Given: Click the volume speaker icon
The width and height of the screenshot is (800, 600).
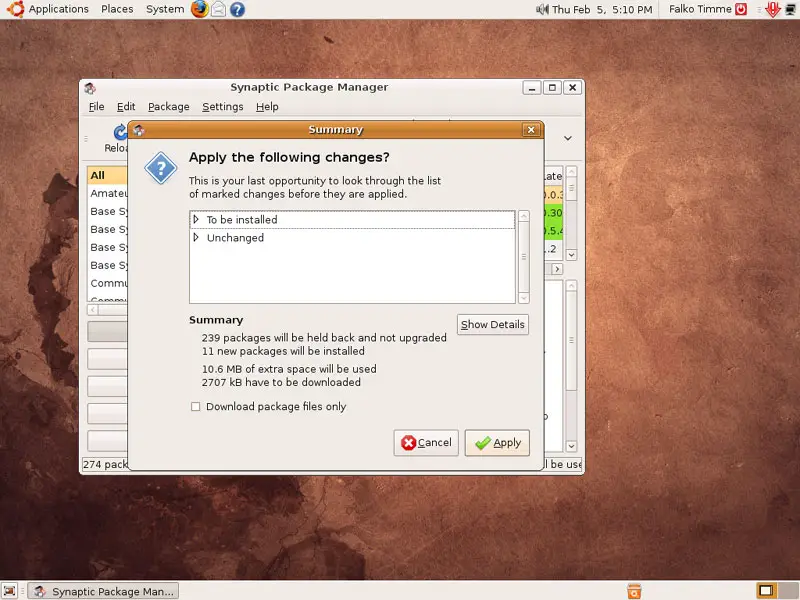Looking at the screenshot, I should tap(542, 9).
